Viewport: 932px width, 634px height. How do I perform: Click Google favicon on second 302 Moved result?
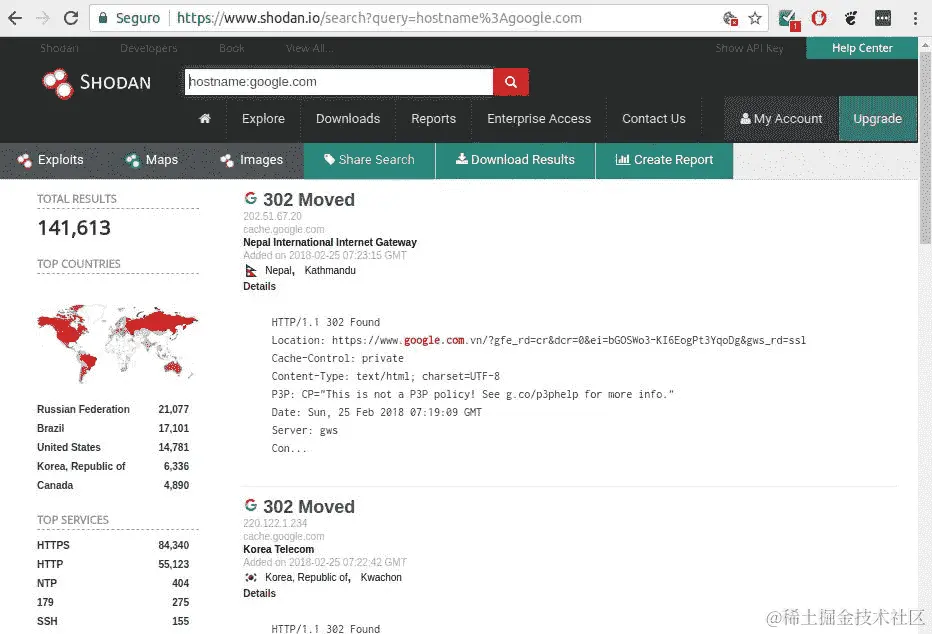click(251, 505)
